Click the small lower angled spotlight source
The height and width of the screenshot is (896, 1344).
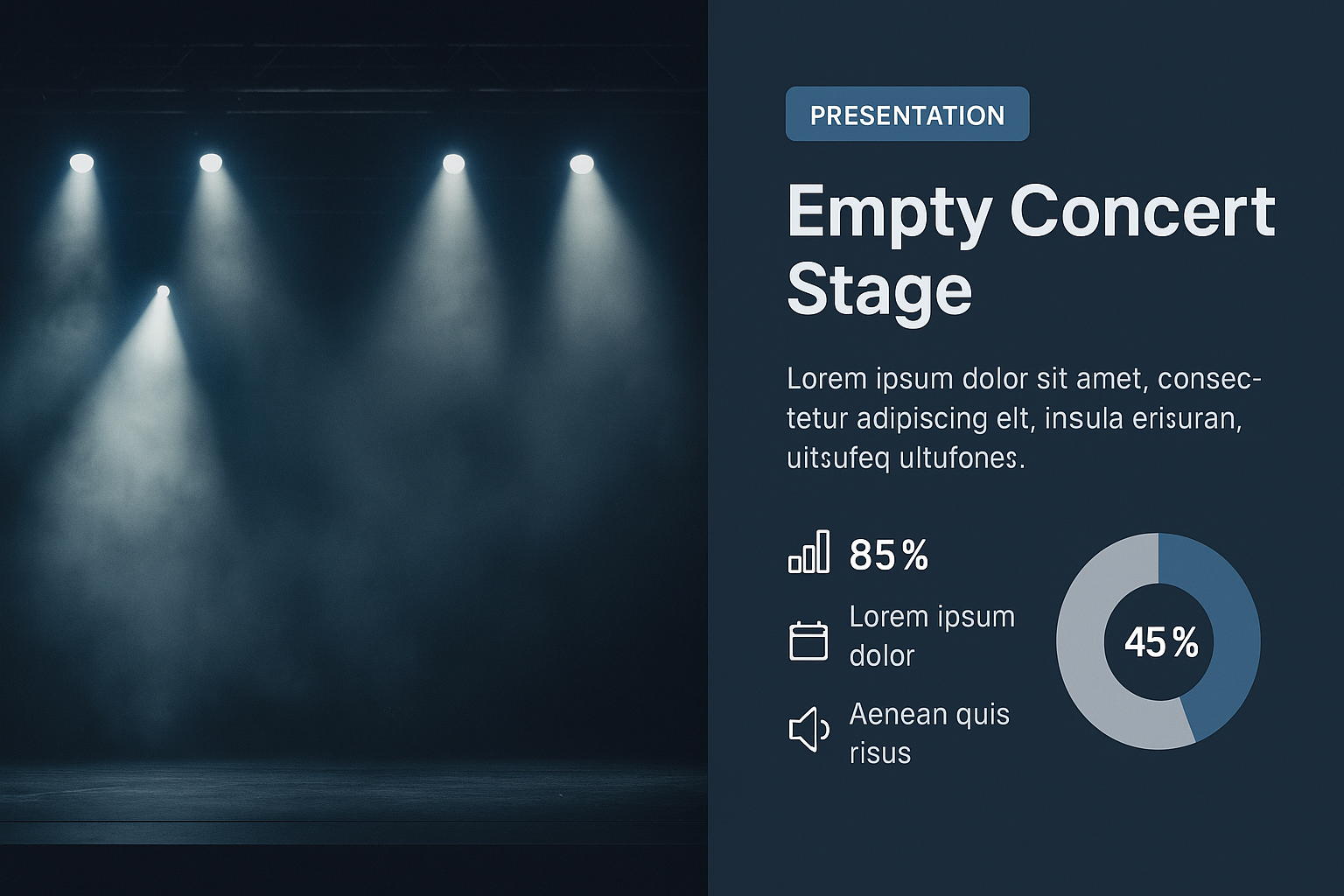pos(163,291)
